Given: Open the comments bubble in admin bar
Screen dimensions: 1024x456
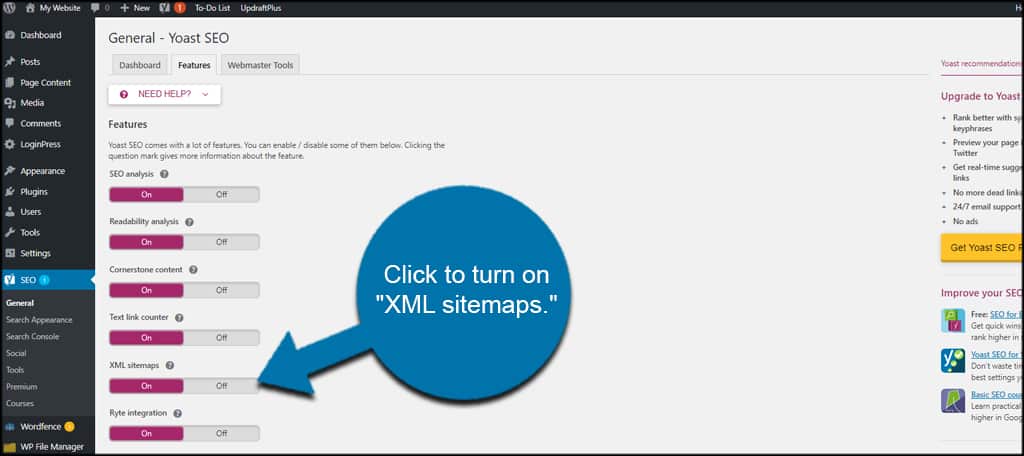Looking at the screenshot, I should (x=96, y=8).
